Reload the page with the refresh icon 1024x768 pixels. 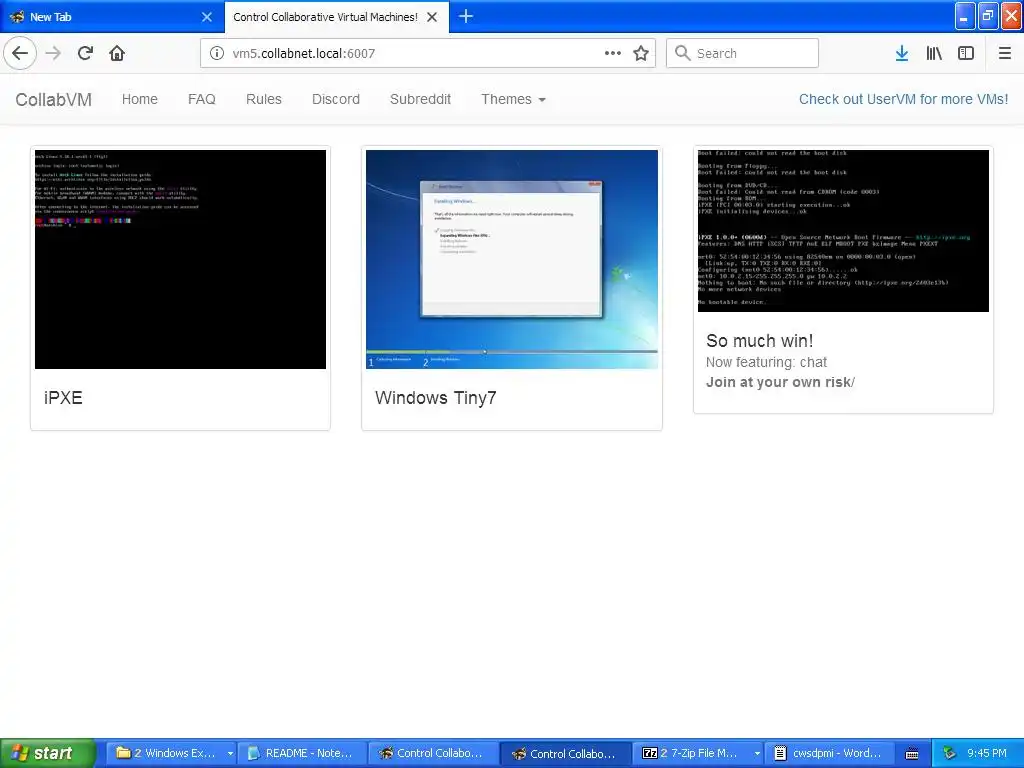coord(86,53)
